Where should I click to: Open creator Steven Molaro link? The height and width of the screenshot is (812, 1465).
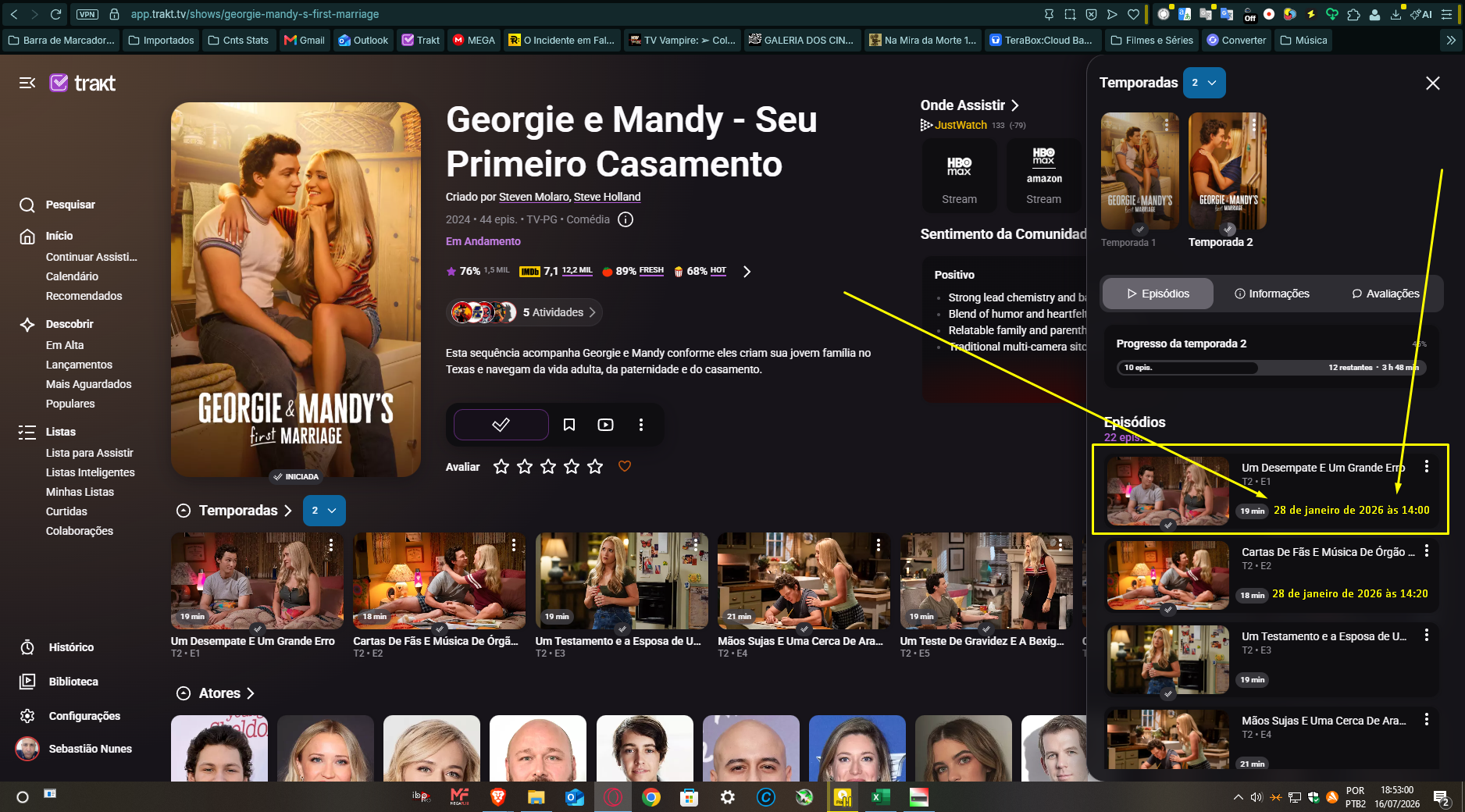534,197
